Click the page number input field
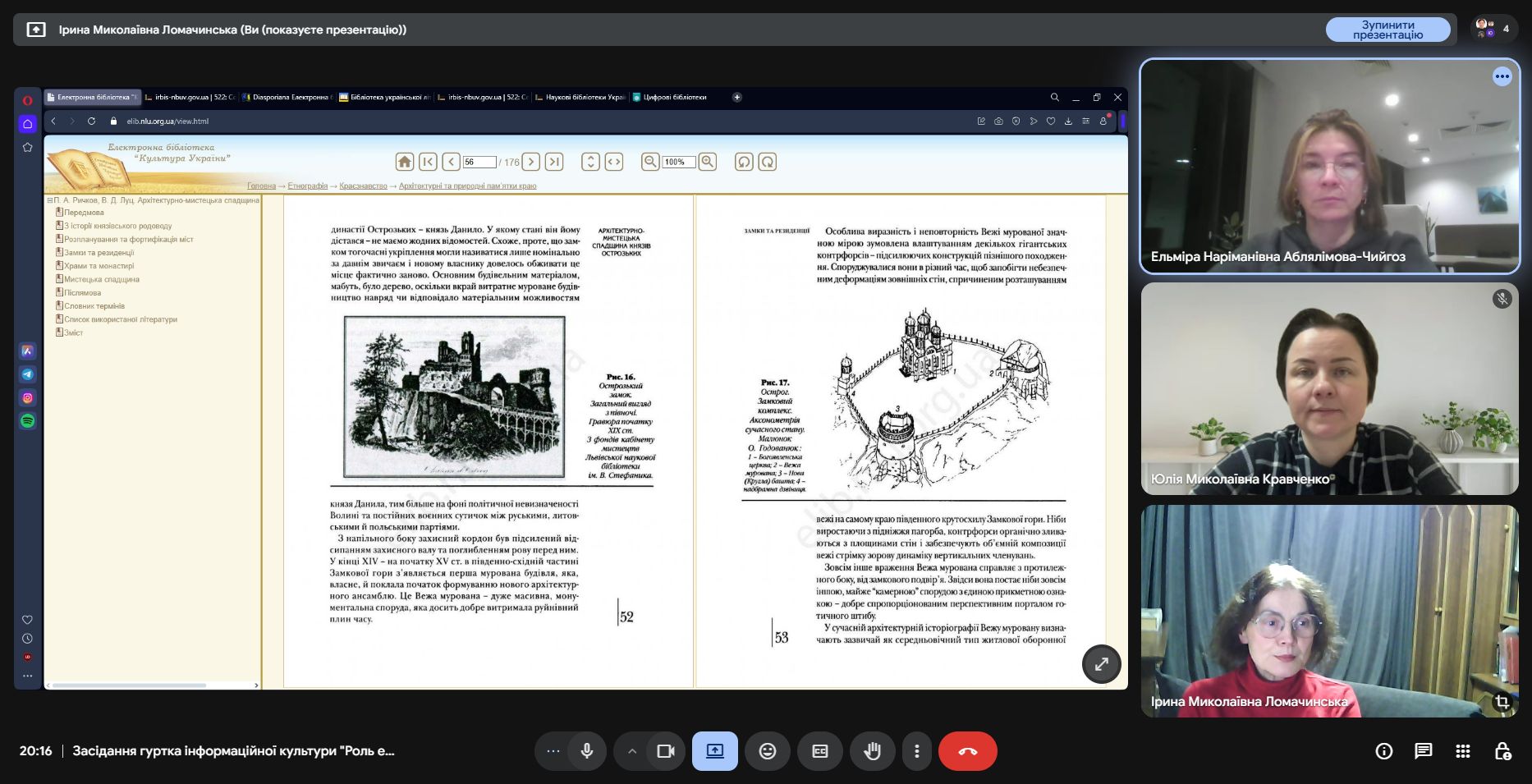The width and height of the screenshot is (1532, 784). coord(479,163)
